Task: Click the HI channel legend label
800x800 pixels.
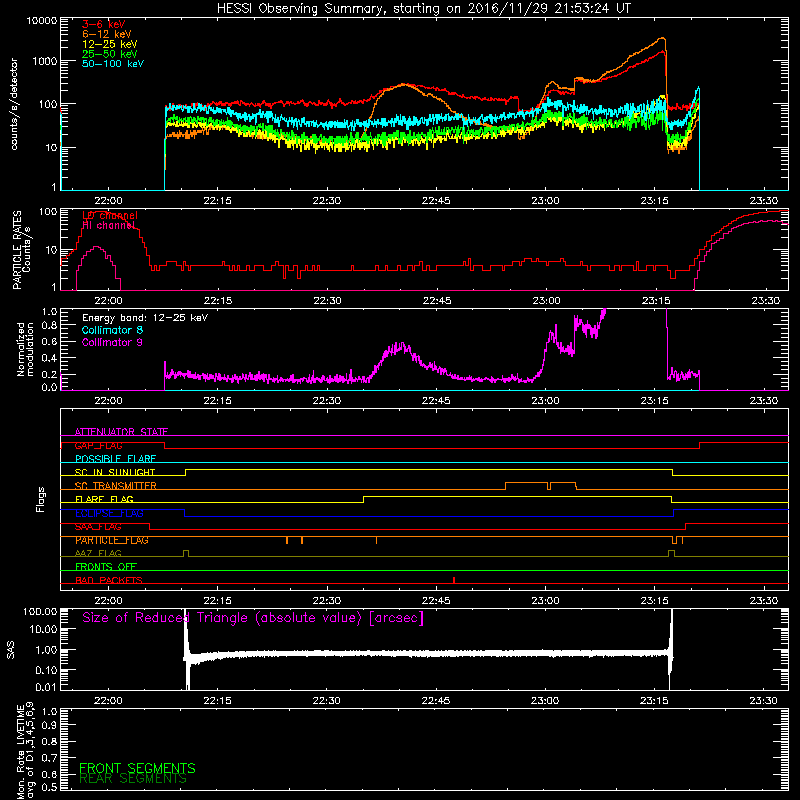Action: coord(108,225)
